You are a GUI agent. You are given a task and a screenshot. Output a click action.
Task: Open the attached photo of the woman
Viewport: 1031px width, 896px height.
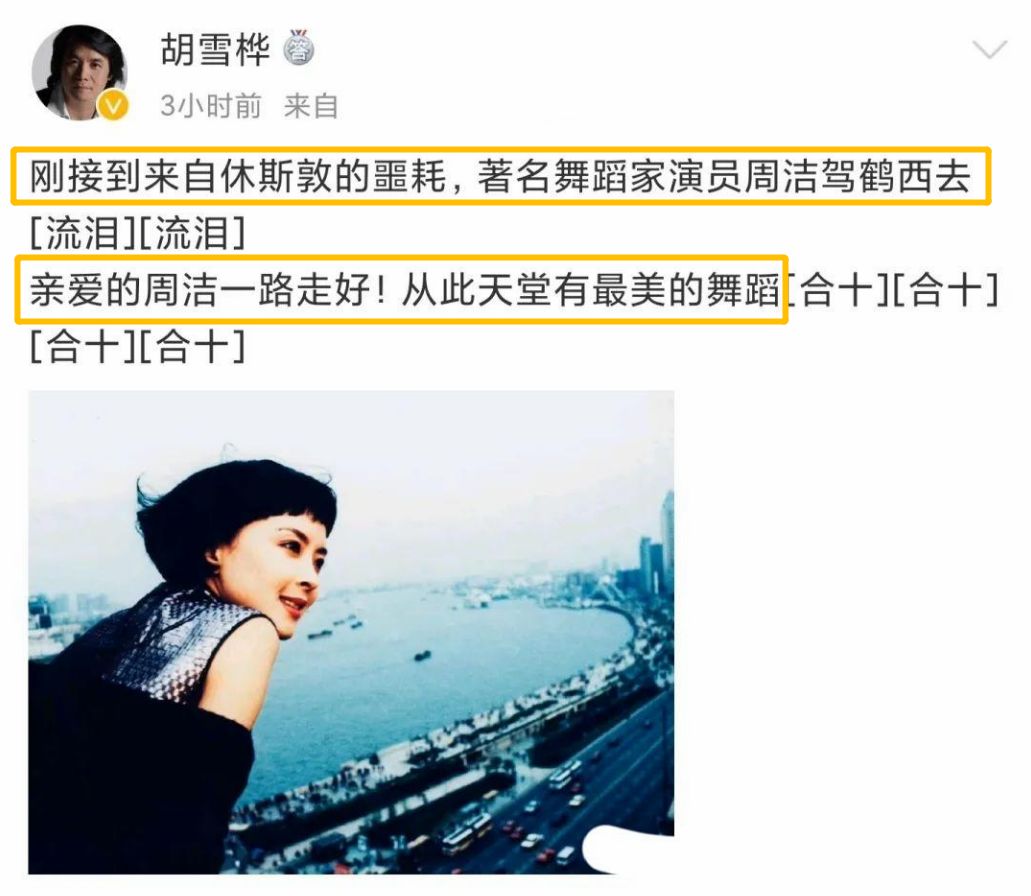click(351, 632)
